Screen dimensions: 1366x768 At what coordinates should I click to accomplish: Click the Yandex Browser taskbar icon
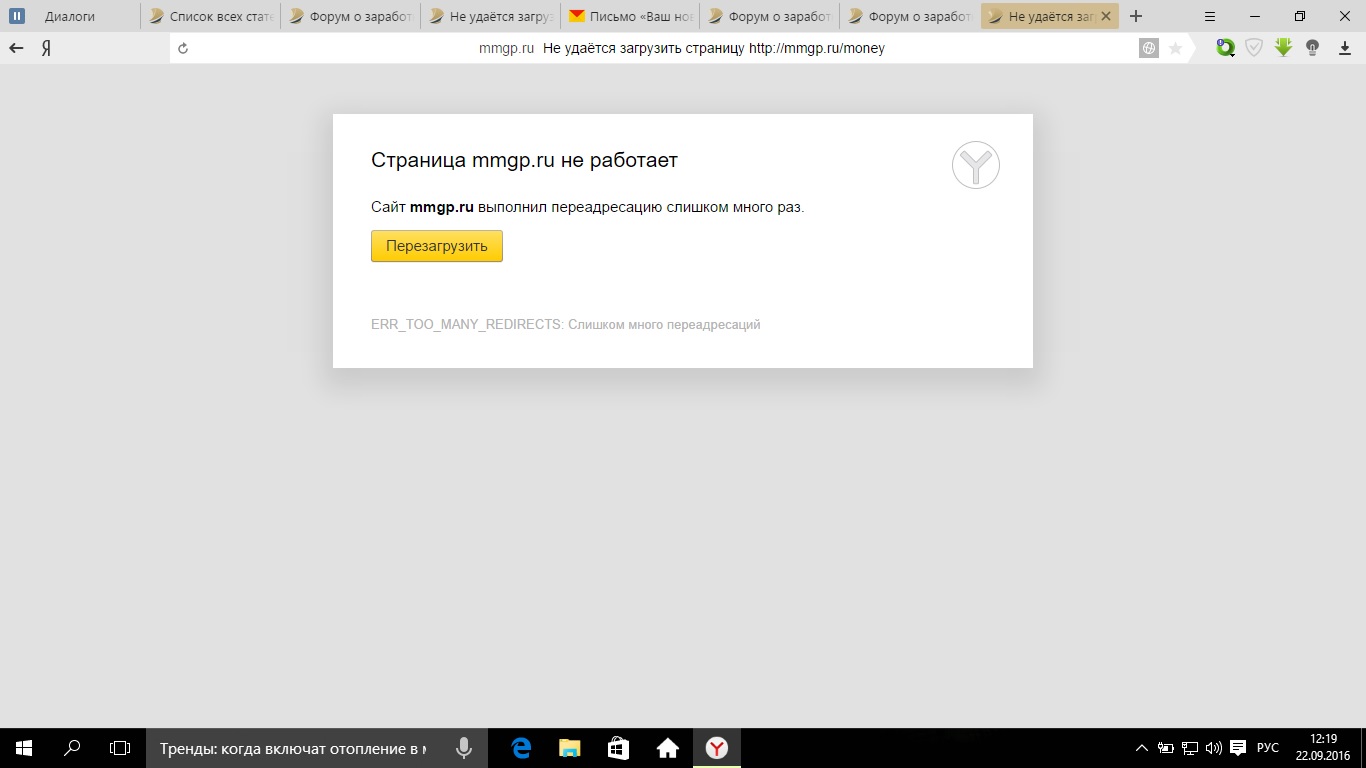tap(716, 748)
